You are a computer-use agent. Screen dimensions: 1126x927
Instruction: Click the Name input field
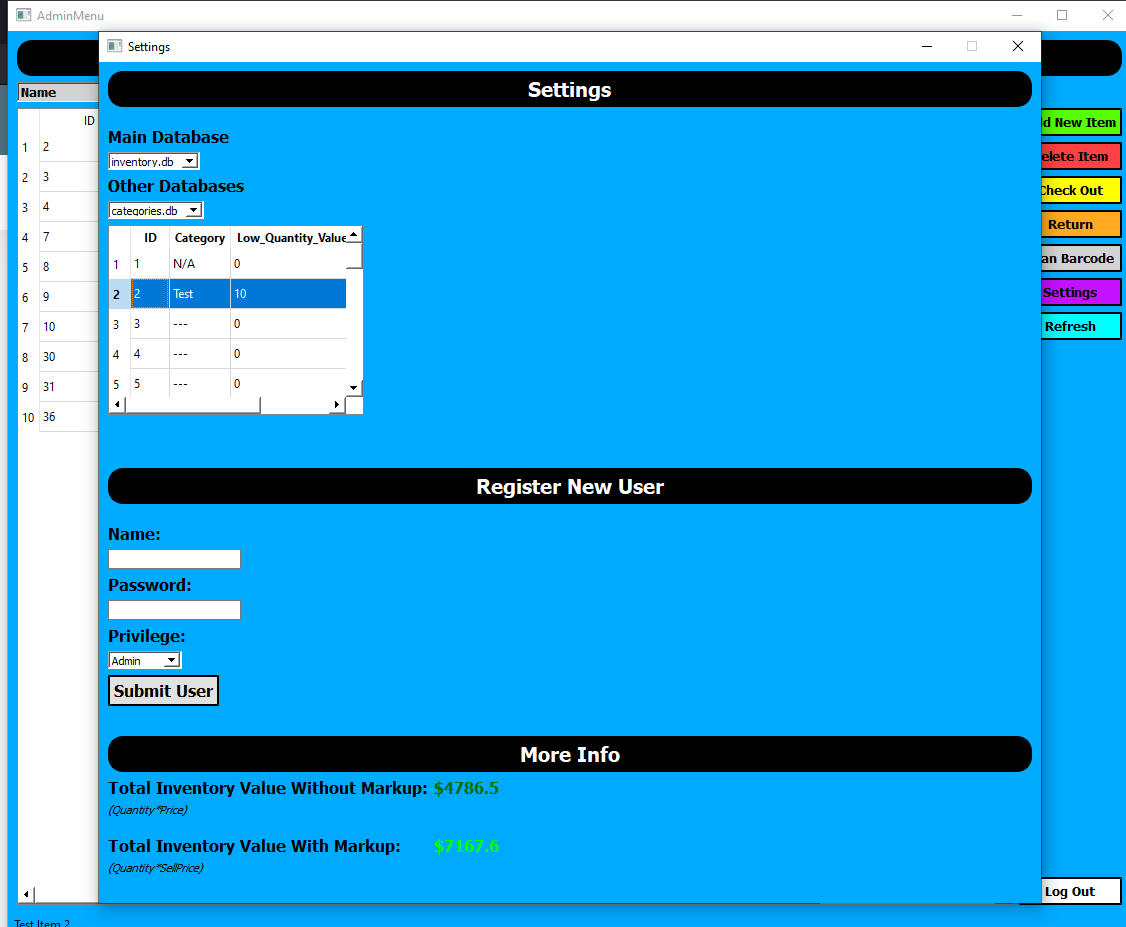[x=174, y=559]
